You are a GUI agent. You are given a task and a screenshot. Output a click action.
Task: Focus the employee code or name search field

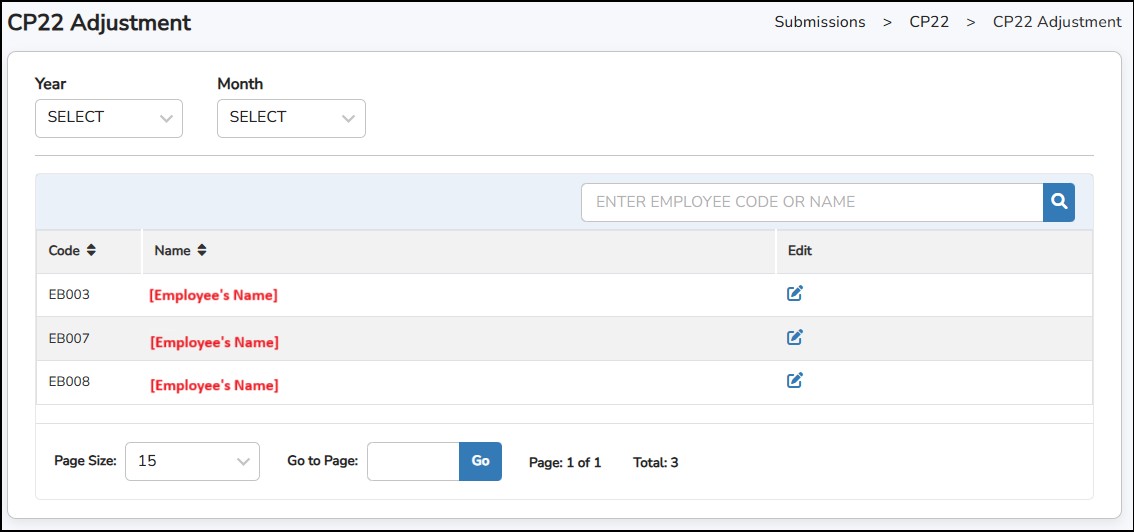click(x=811, y=202)
